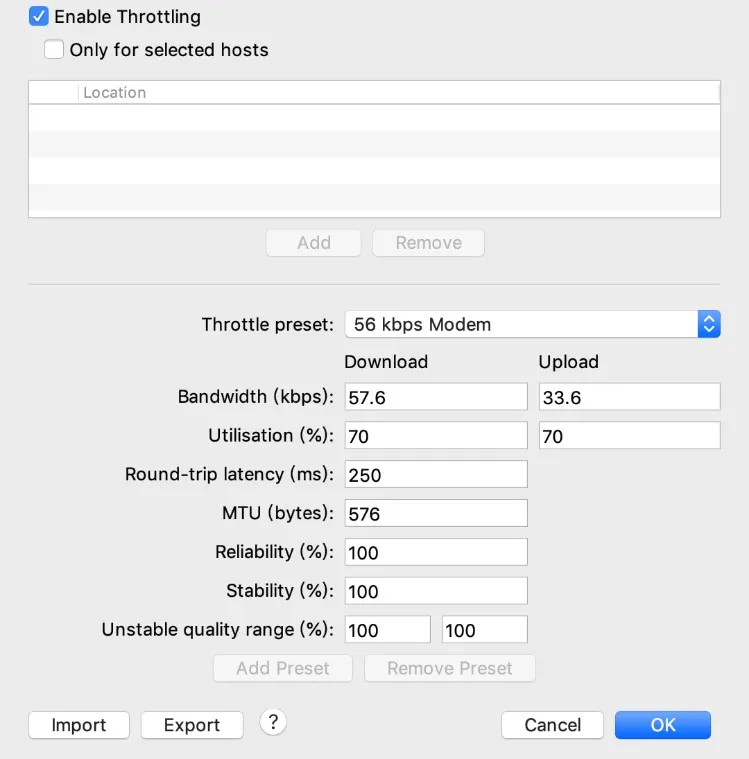Click the MTU bytes field
The image size is (749, 759).
[x=435, y=514]
